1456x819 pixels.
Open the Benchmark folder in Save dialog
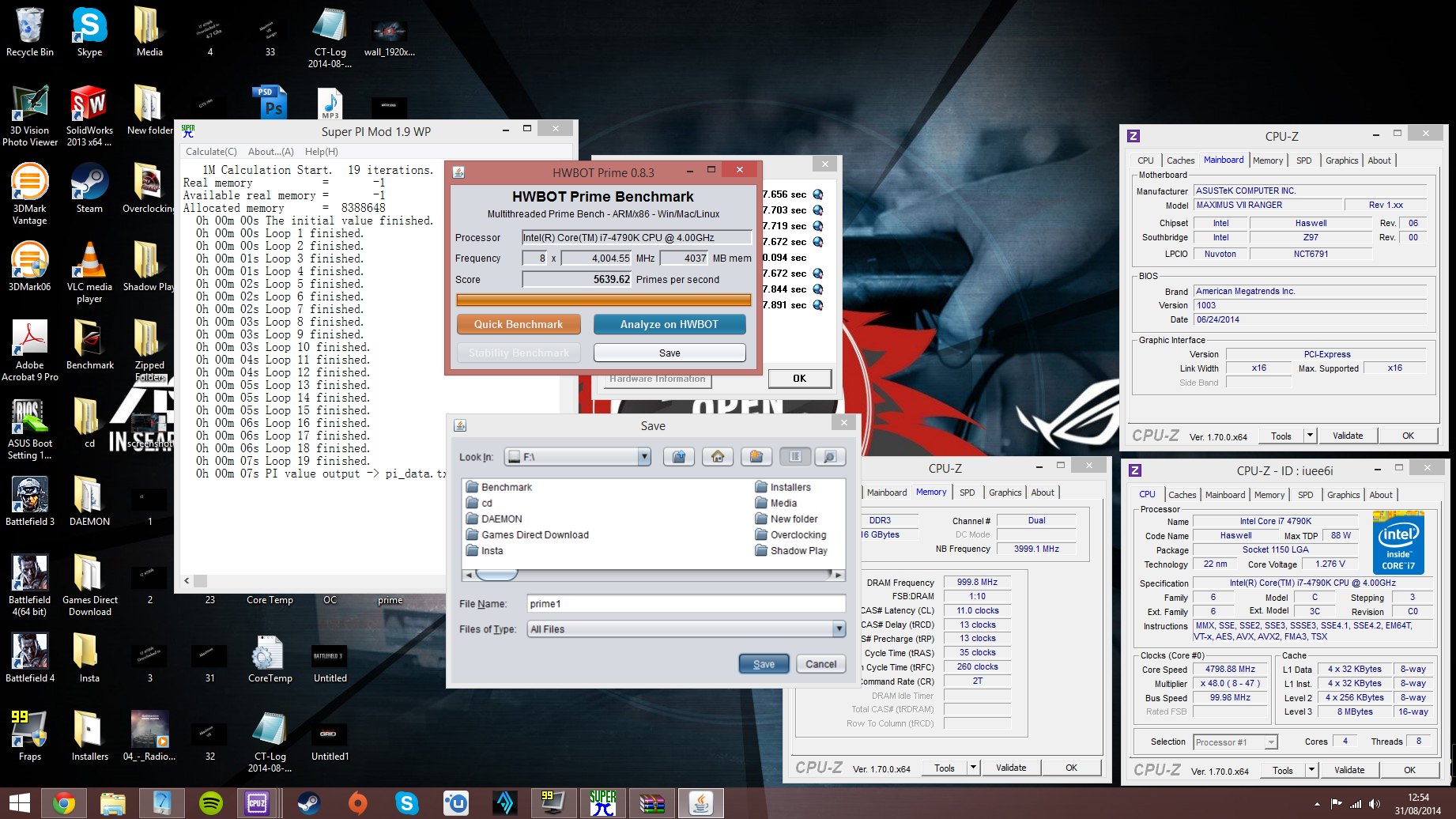499,487
